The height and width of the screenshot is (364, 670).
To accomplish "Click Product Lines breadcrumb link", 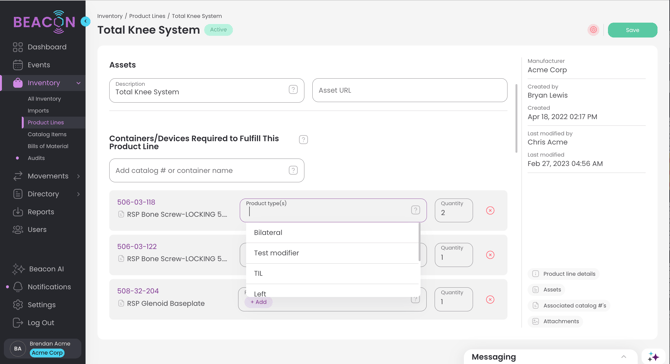I will (x=147, y=16).
